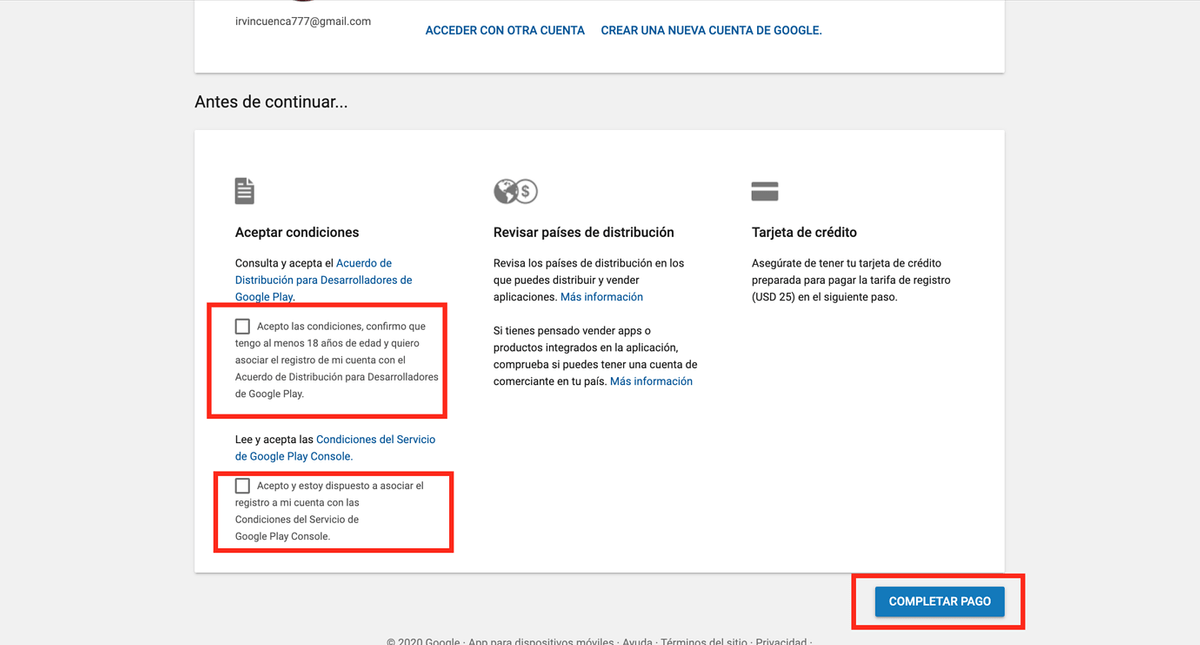Click the COMPLETAR PAGO button
1200x645 pixels.
click(939, 601)
